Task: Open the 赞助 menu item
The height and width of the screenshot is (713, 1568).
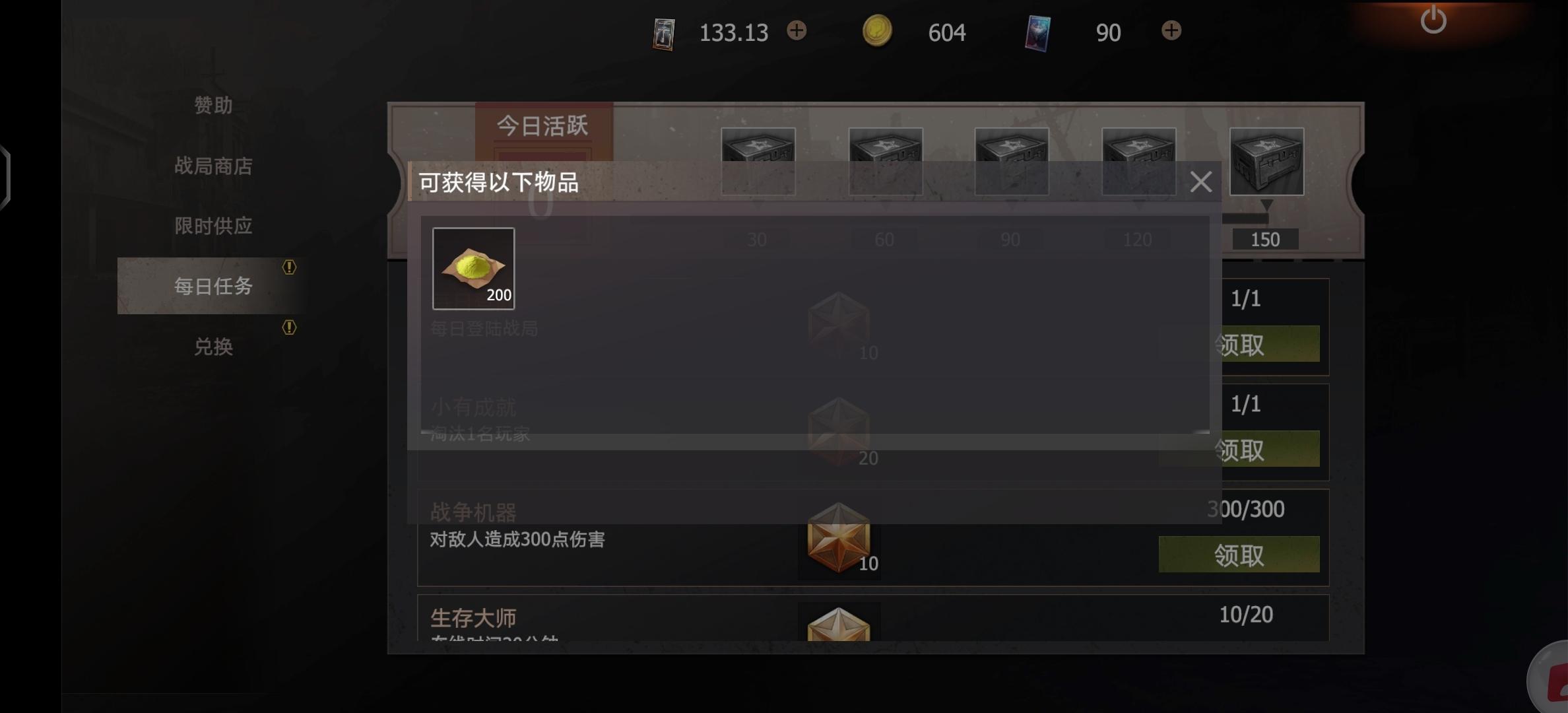Action: pos(213,105)
